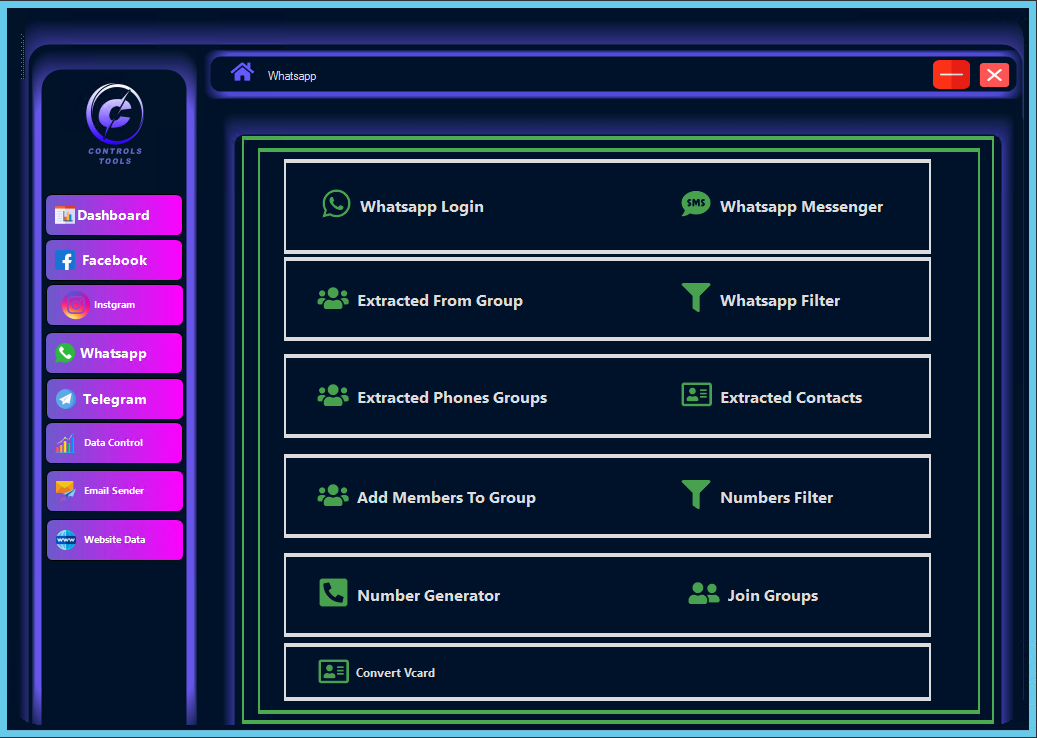Viewport: 1037px width, 738px height.
Task: Click the Website Data globe icon
Action: click(x=65, y=540)
